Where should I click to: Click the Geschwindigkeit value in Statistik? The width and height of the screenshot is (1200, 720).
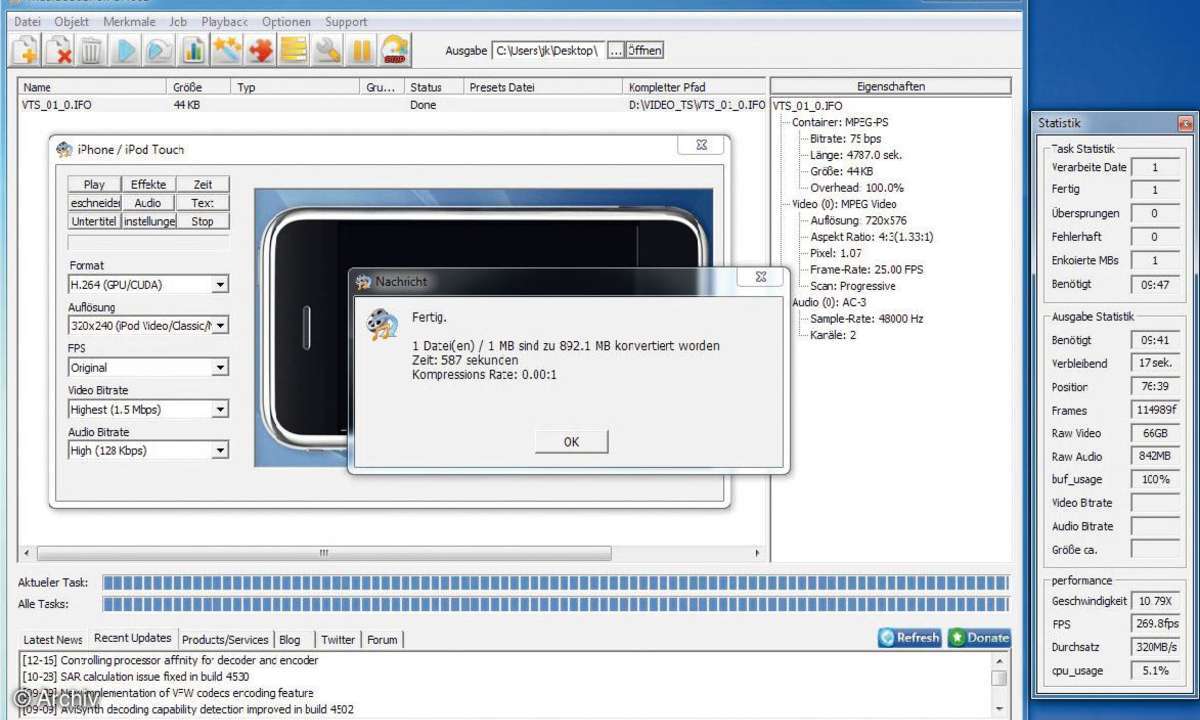point(1156,601)
